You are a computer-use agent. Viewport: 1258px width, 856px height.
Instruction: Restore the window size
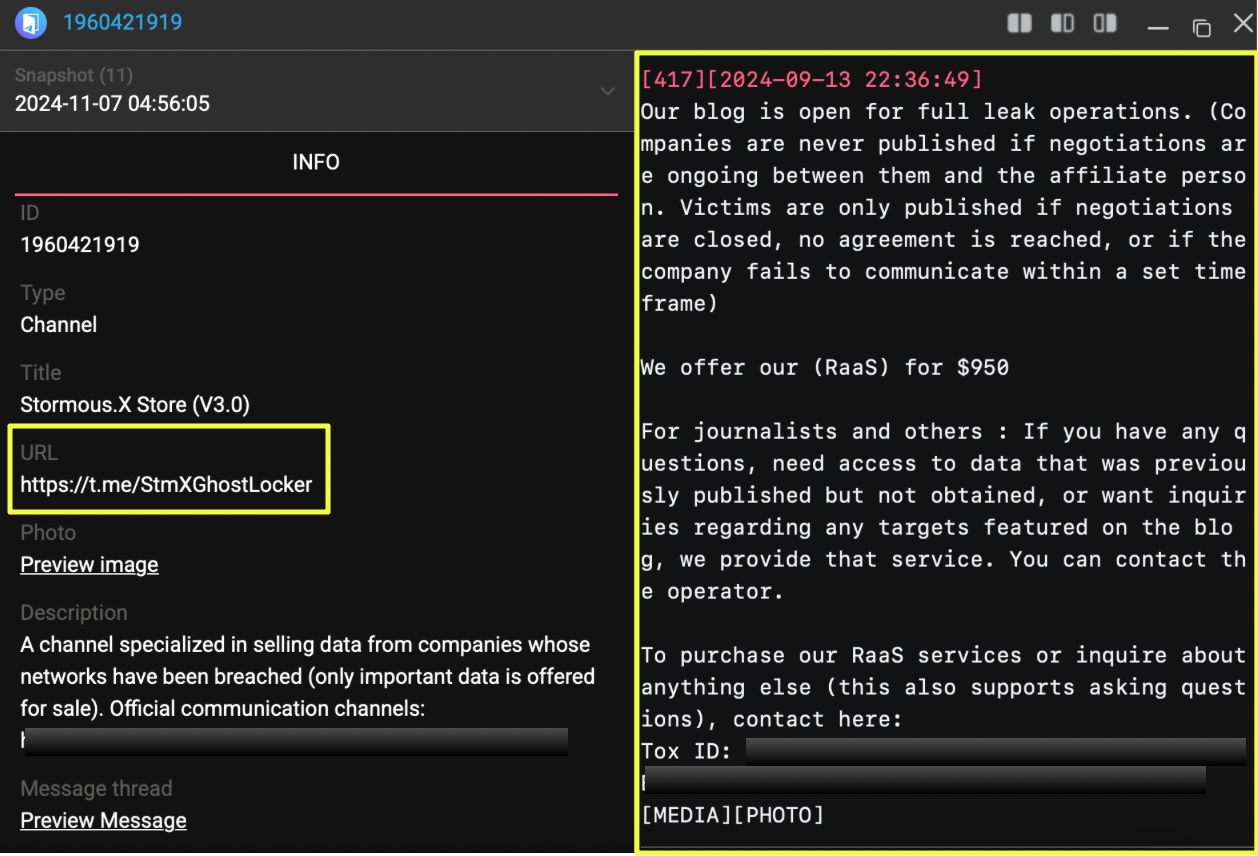1201,26
